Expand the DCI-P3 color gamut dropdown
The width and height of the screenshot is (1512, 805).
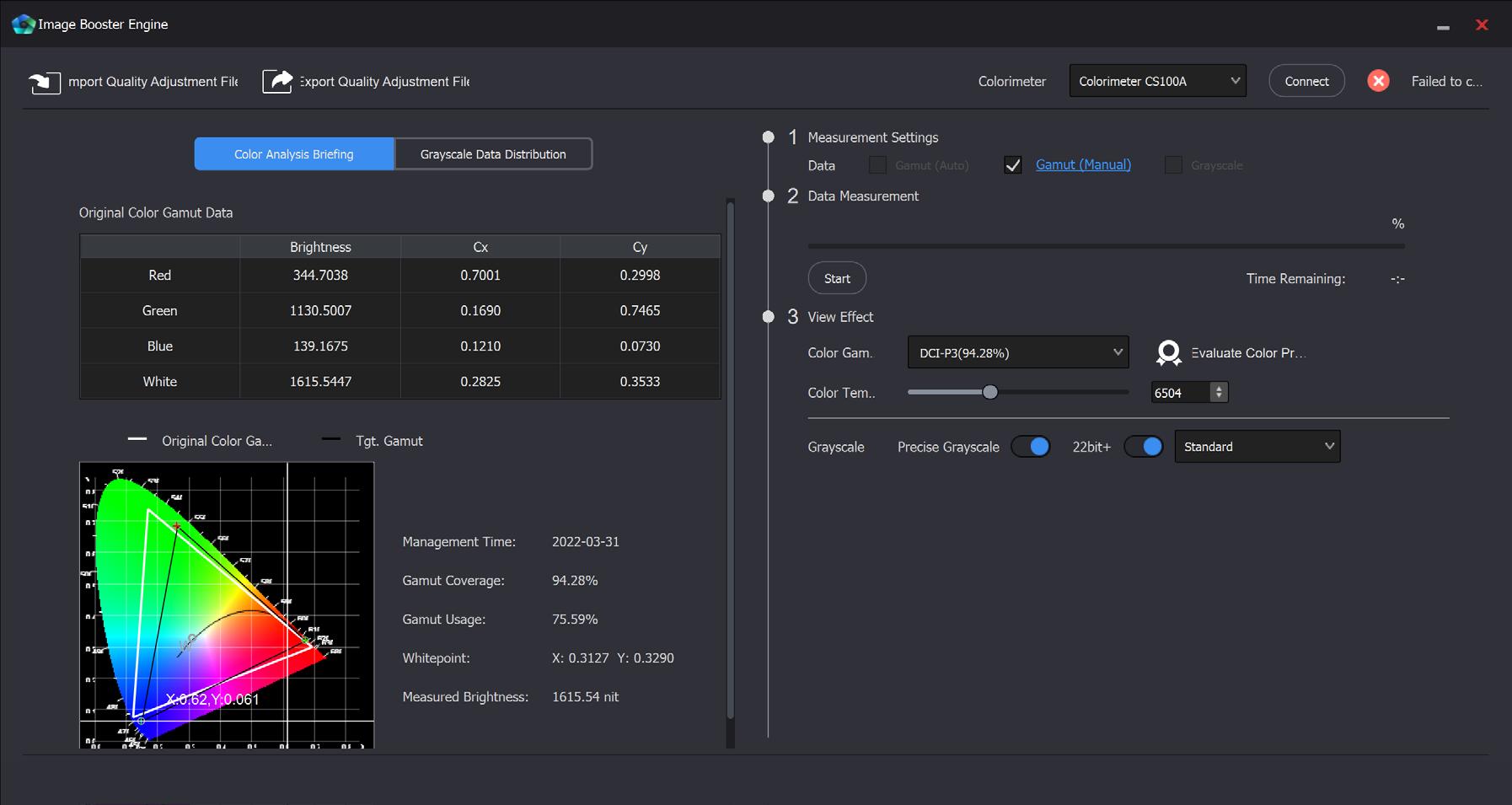(x=1017, y=353)
